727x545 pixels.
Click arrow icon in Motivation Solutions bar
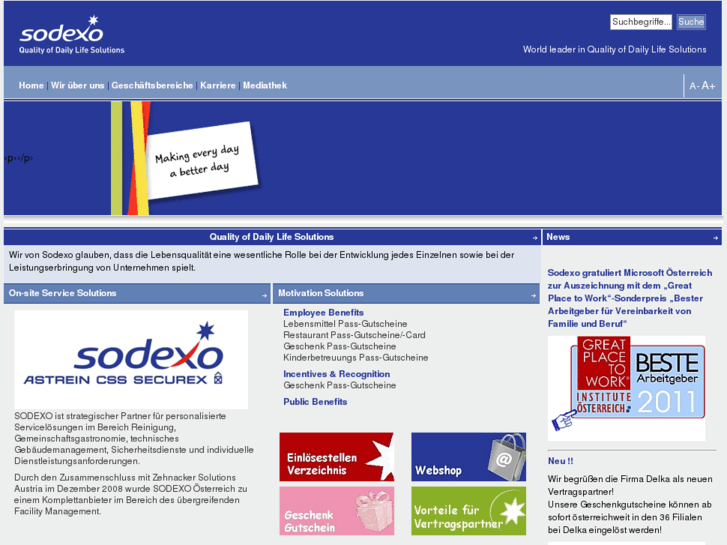tap(533, 295)
